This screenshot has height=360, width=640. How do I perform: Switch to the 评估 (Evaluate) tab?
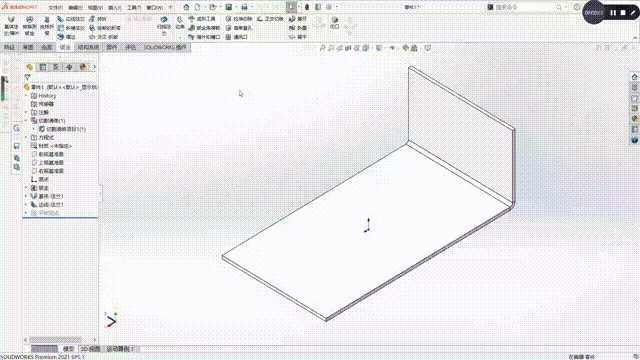tap(131, 47)
